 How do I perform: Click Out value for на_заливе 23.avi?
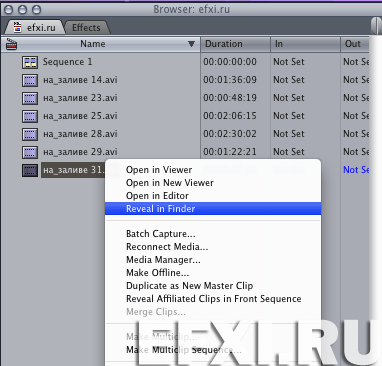[356, 98]
